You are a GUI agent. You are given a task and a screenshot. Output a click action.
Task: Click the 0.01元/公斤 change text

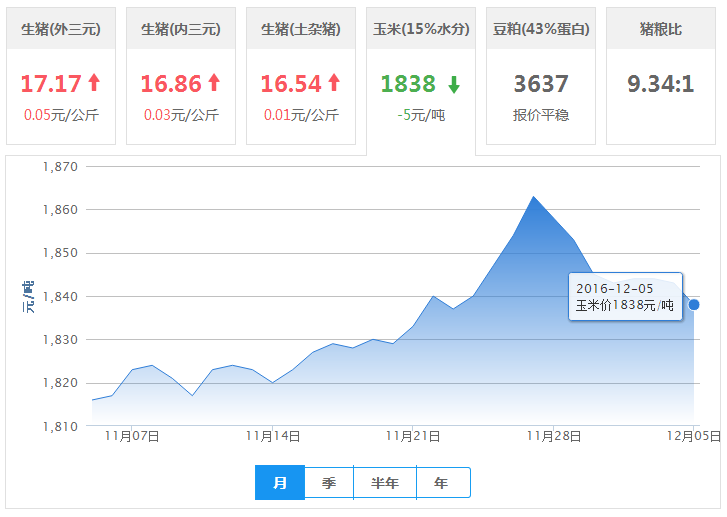click(x=301, y=115)
